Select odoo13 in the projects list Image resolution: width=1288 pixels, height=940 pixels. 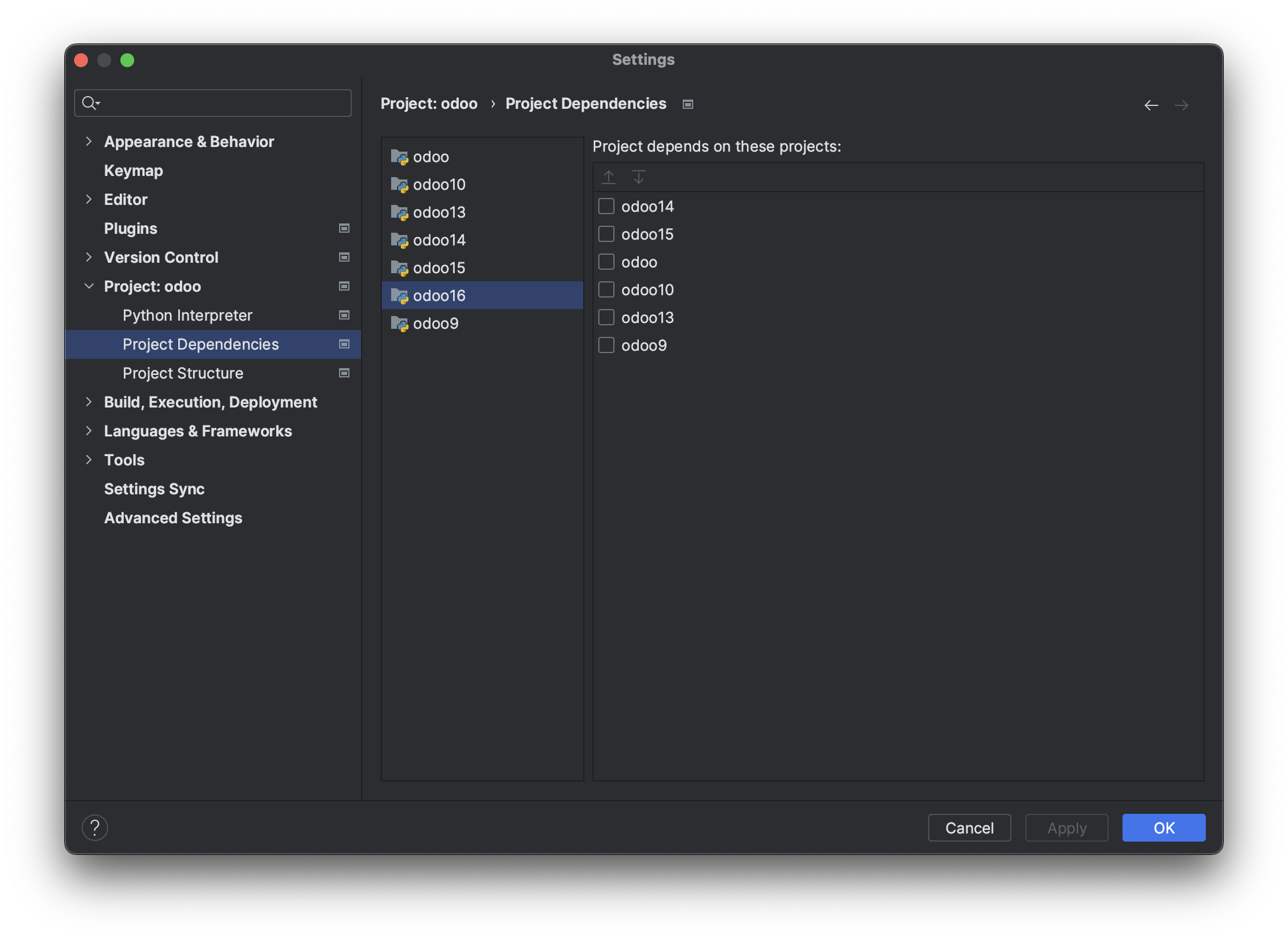click(440, 212)
